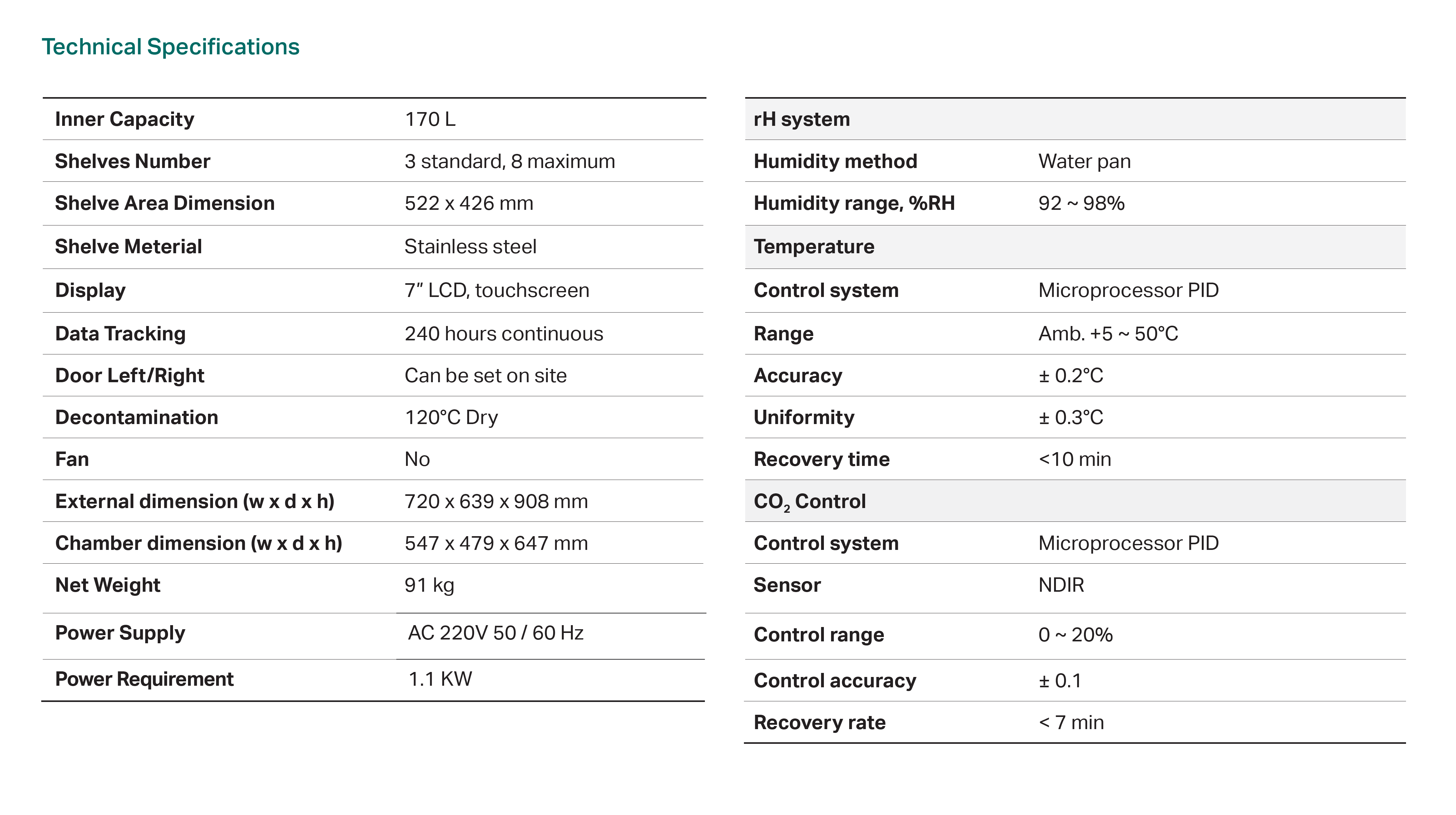Click the NDIR sensor value
Viewport: 1456px width, 815px height.
click(1061, 585)
